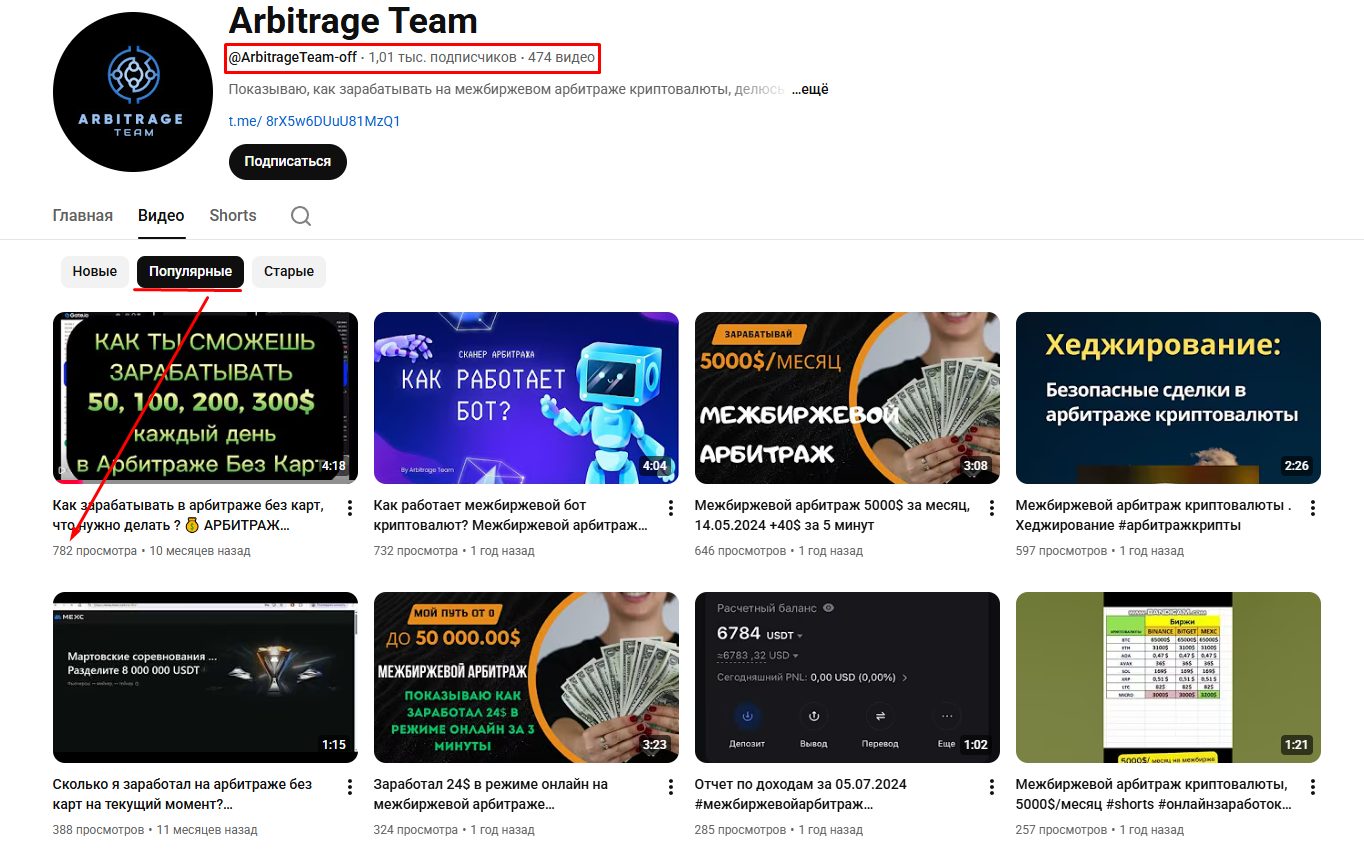Screen dimensions: 1364x857
Task: Select the 'Популярные' sort filter
Action: (x=190, y=272)
